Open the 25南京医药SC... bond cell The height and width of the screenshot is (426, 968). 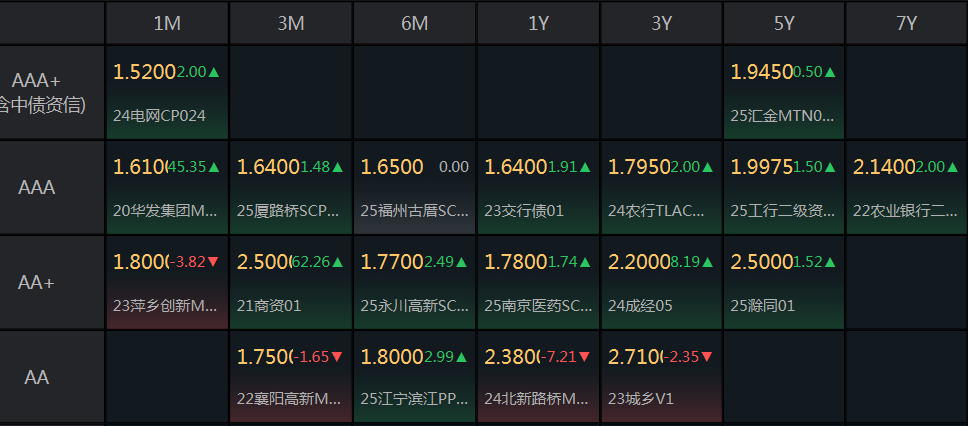tap(538, 283)
